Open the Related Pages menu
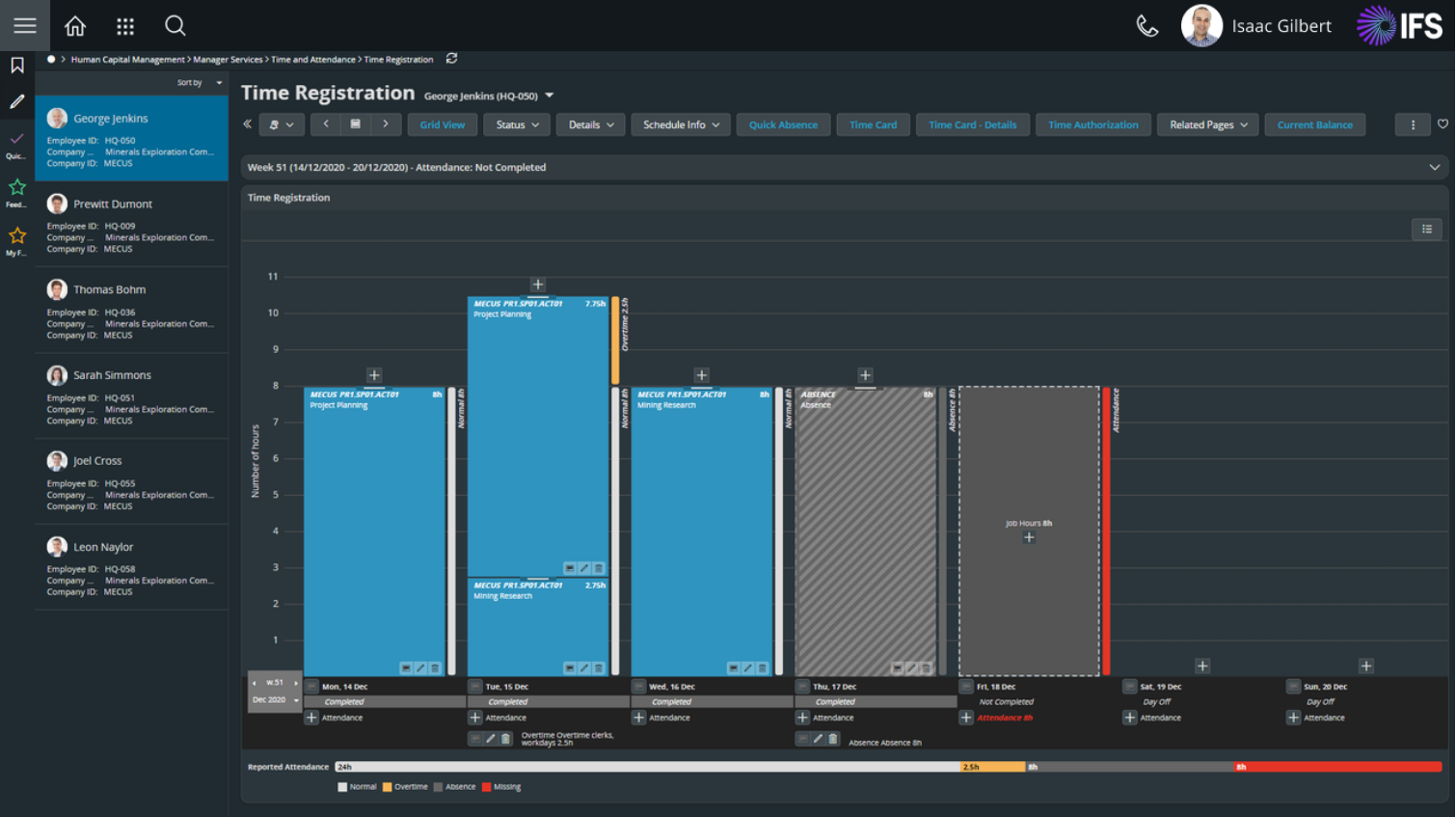This screenshot has height=817, width=1456. click(1207, 124)
